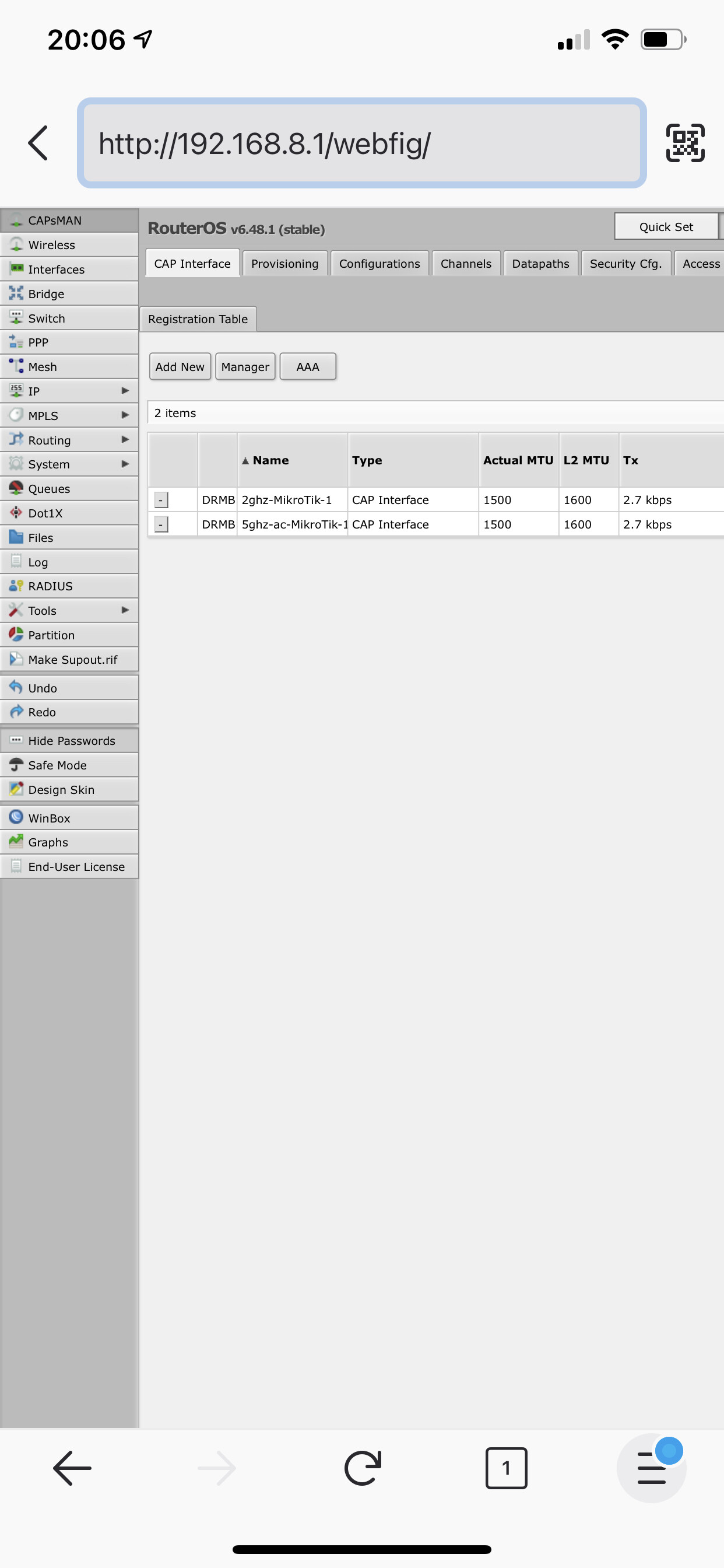Click the Add New button
The height and width of the screenshot is (1568, 724).
[x=180, y=366]
